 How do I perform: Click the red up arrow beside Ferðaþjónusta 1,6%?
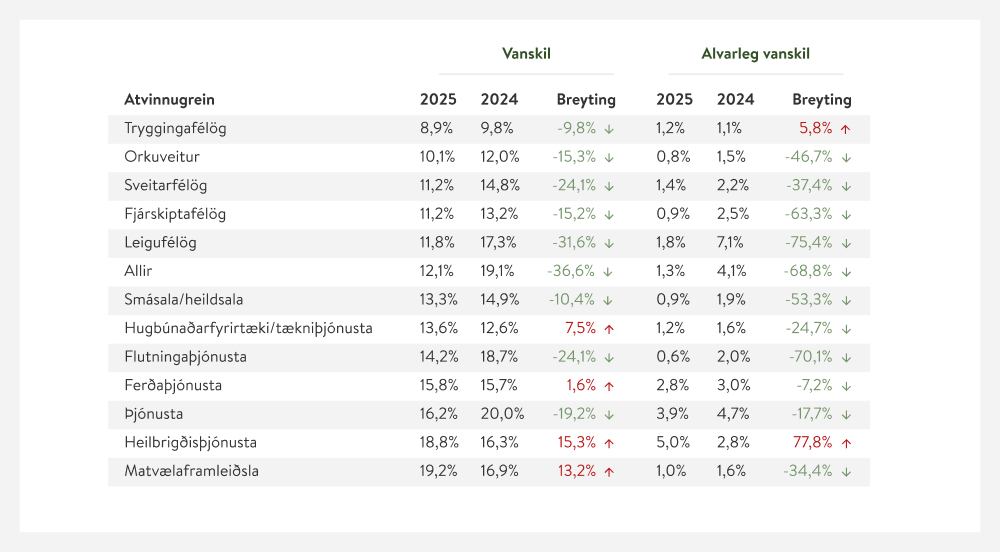(609, 385)
